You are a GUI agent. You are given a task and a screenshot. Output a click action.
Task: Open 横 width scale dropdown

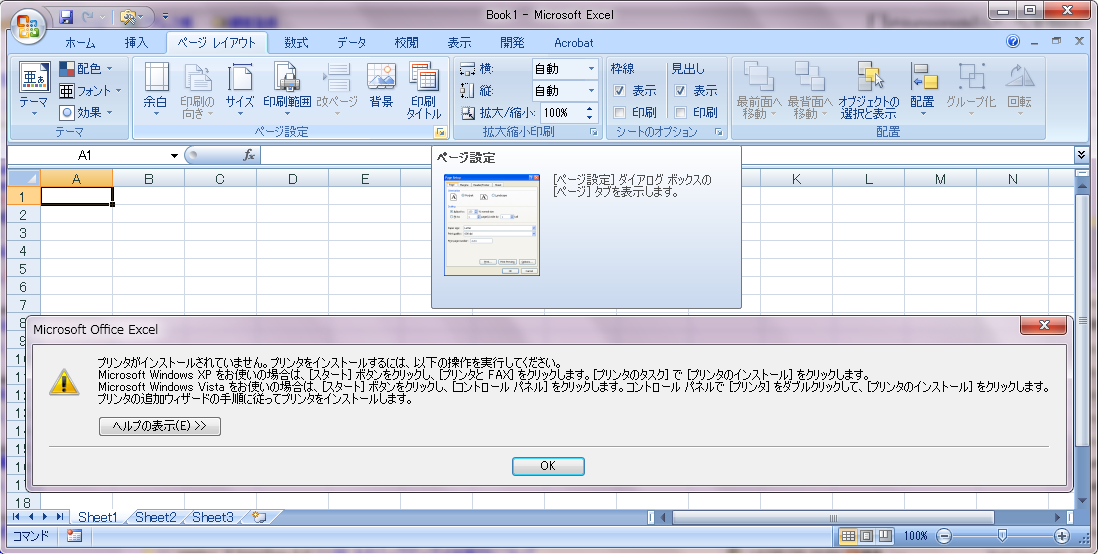[x=591, y=69]
